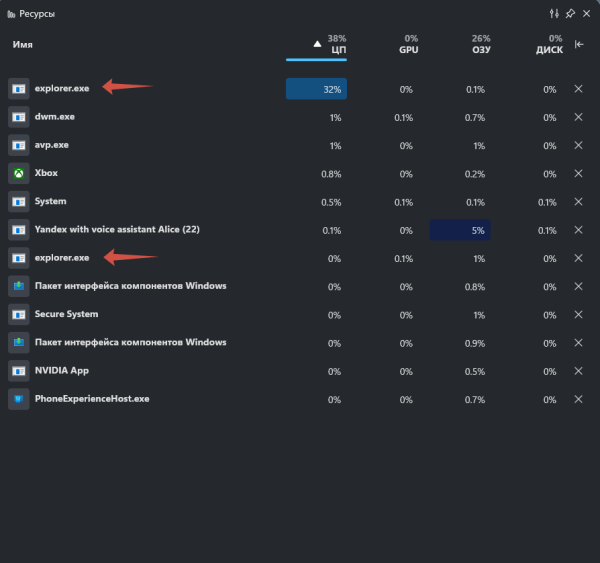Screen dimensions: 600x563
Task: Select the System process name
Action: coord(50,201)
